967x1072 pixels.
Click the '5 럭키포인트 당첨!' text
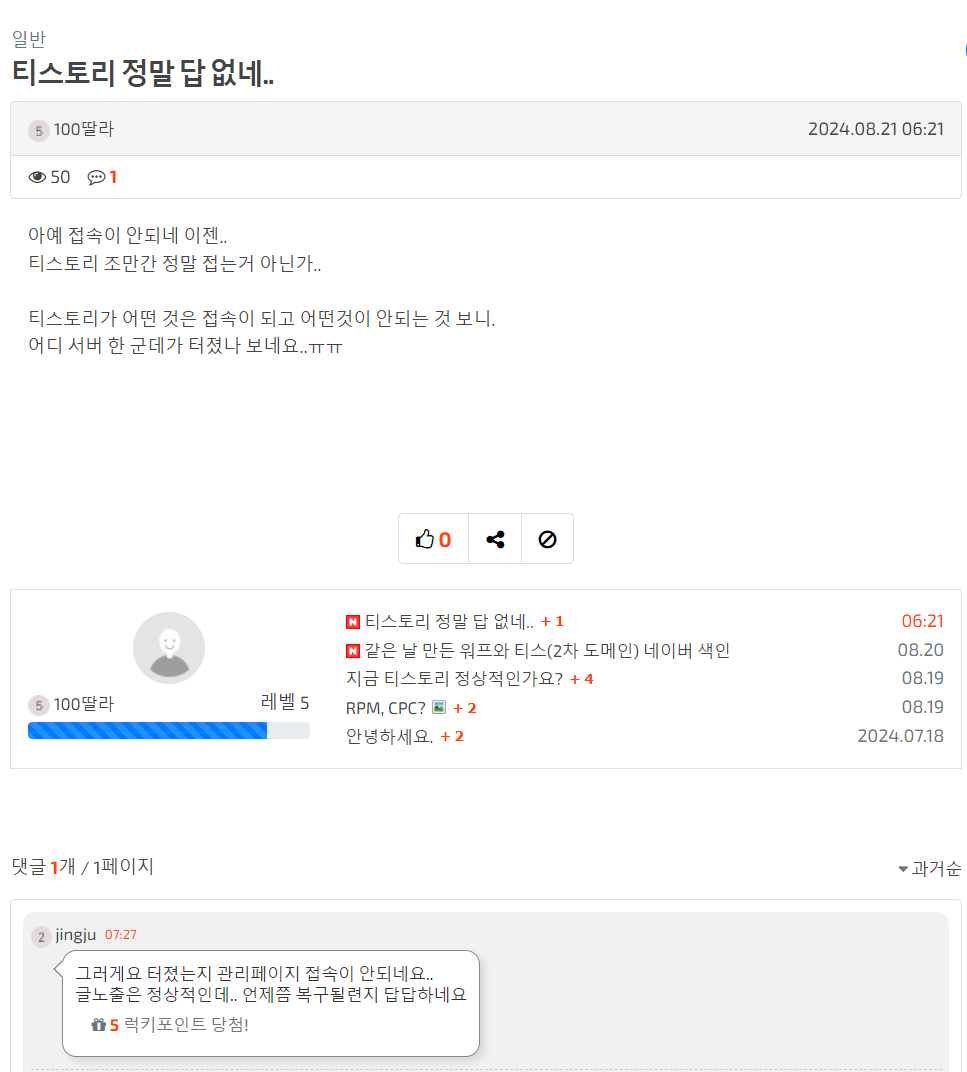pyautogui.click(x=179, y=1025)
